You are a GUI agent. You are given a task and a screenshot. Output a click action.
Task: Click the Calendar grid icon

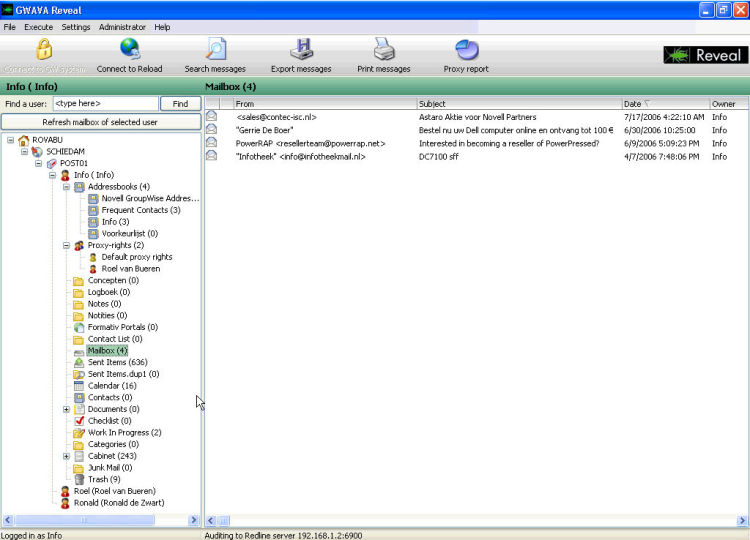coord(79,386)
